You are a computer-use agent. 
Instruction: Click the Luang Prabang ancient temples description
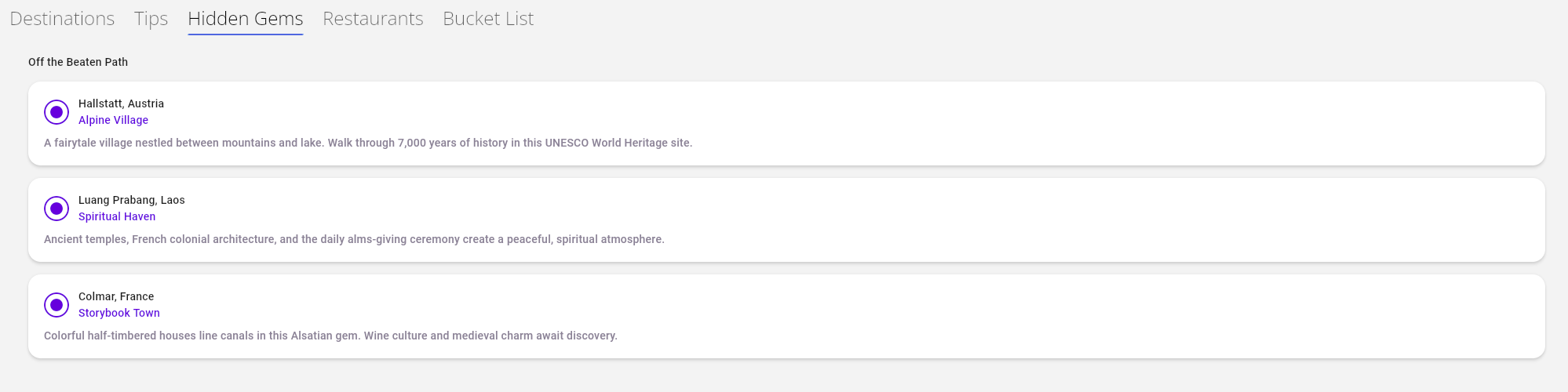click(x=354, y=239)
